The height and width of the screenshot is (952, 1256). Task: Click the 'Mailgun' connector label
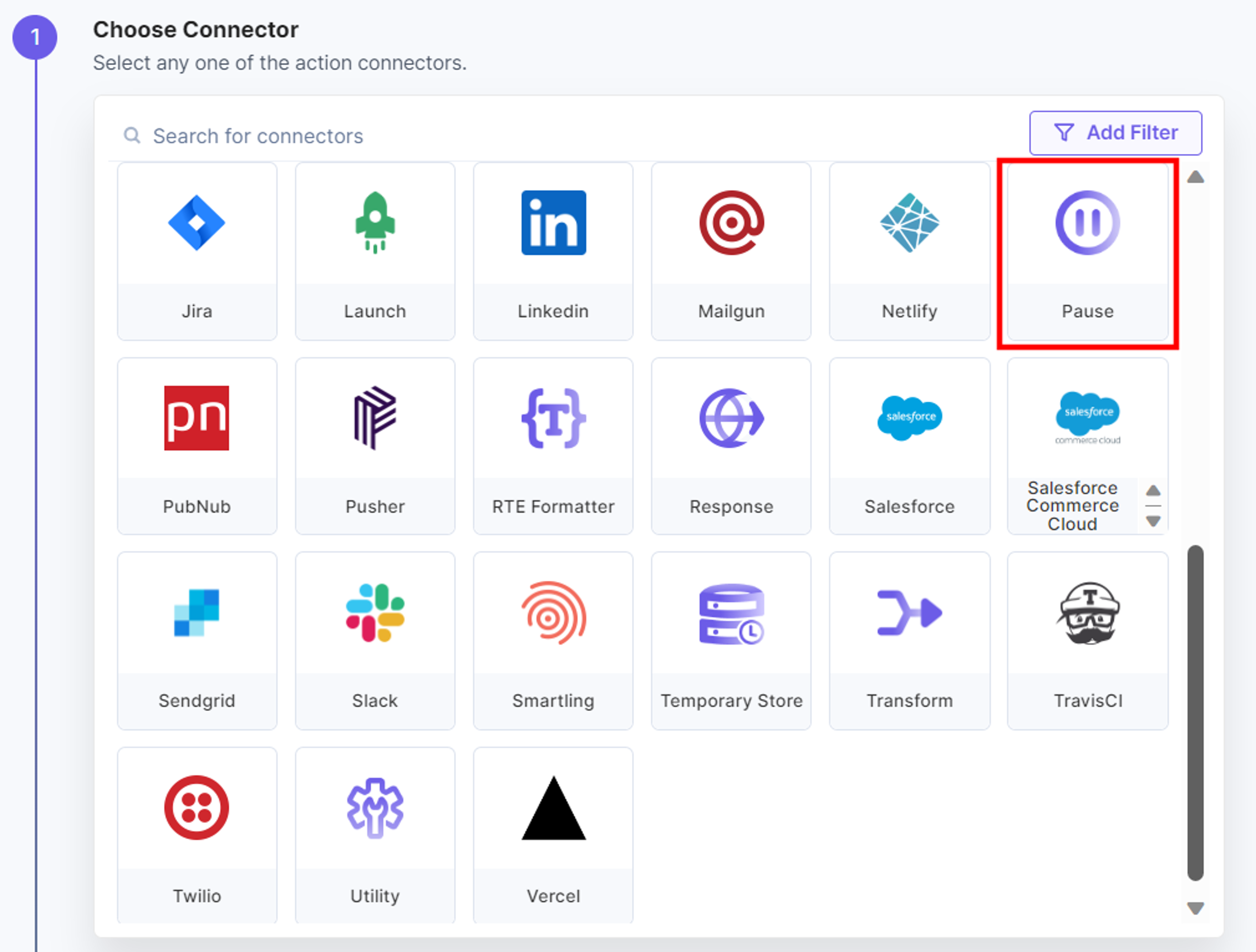731,311
